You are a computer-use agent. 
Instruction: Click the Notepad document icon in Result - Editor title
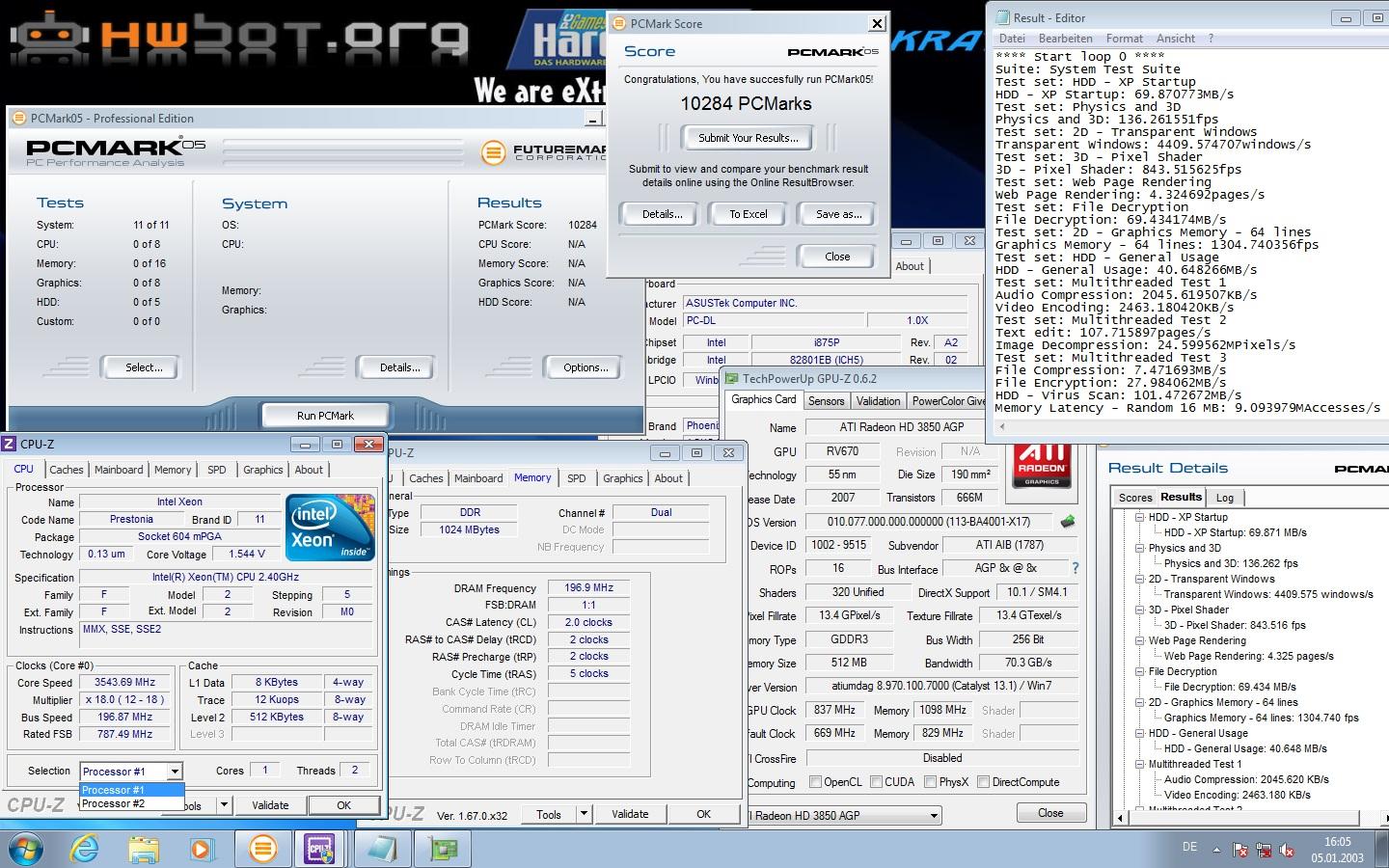[1002, 17]
